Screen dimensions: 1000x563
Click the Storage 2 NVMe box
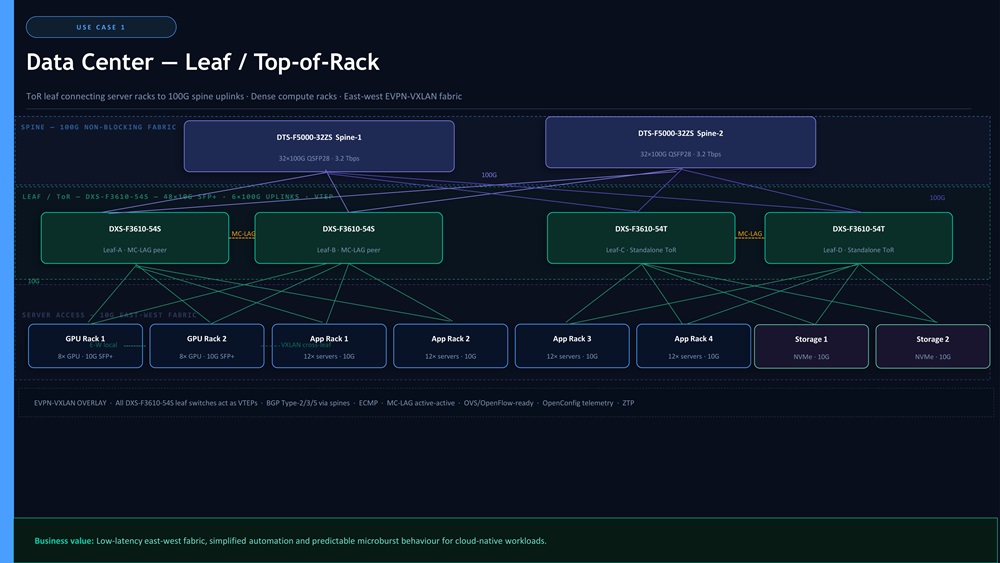tap(932, 346)
